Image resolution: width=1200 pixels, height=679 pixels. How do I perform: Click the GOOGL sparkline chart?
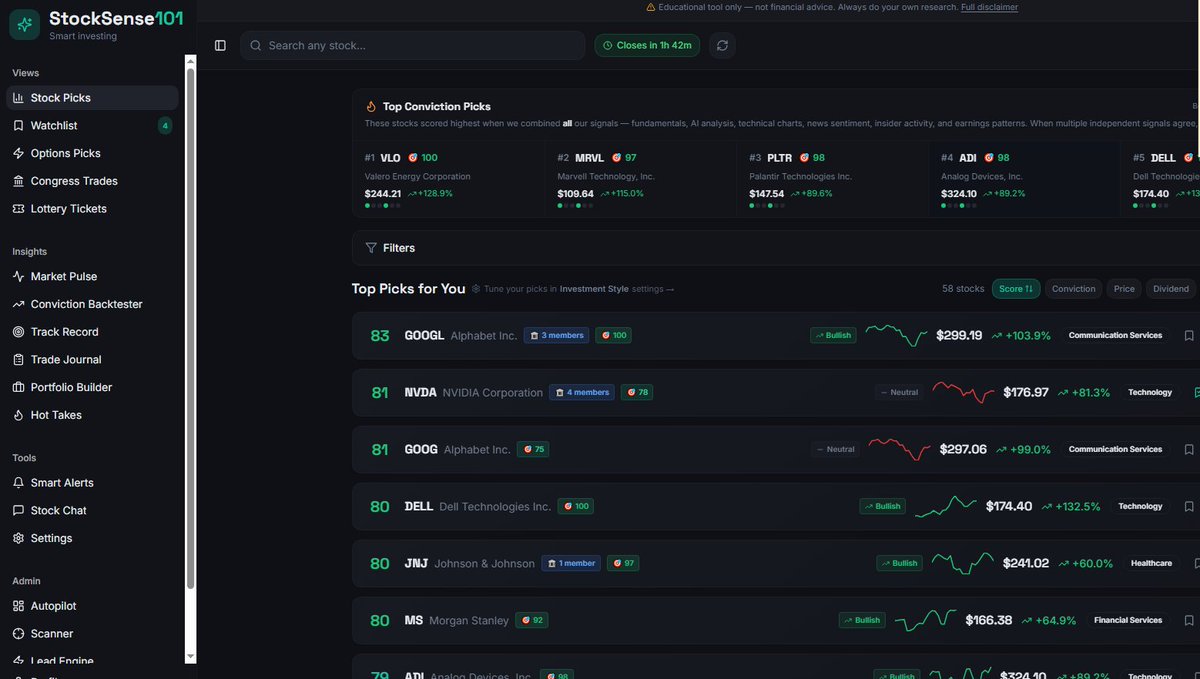point(896,335)
